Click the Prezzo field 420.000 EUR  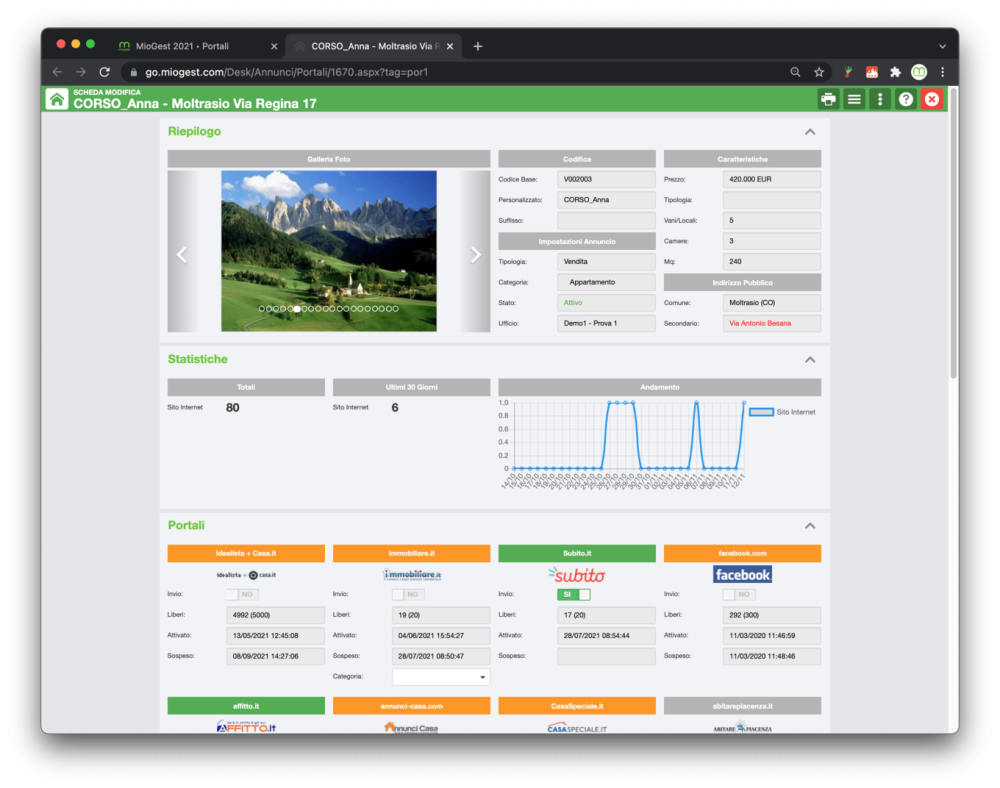pyautogui.click(x=772, y=179)
